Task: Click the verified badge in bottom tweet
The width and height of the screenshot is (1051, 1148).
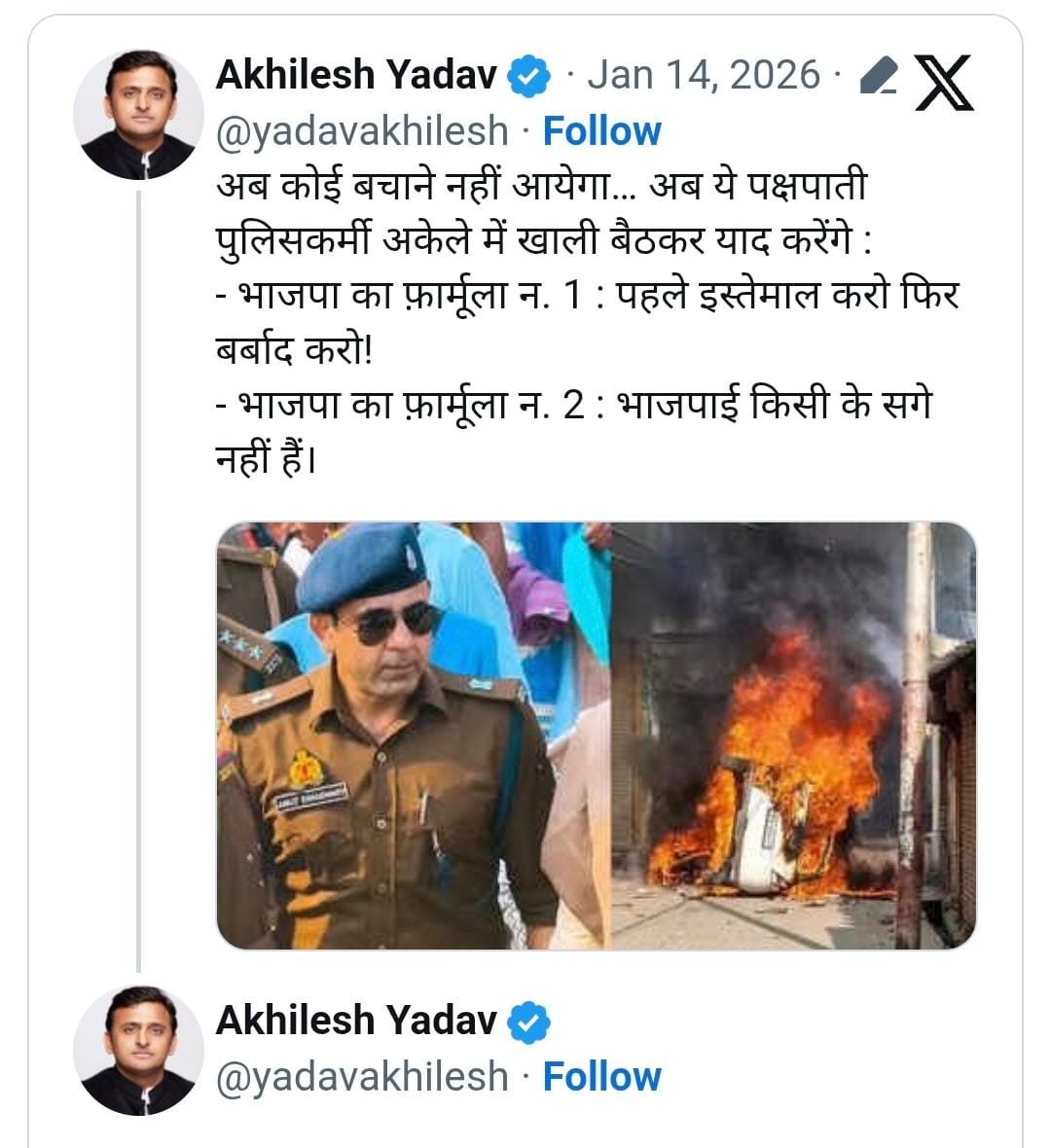Action: coord(529,1022)
